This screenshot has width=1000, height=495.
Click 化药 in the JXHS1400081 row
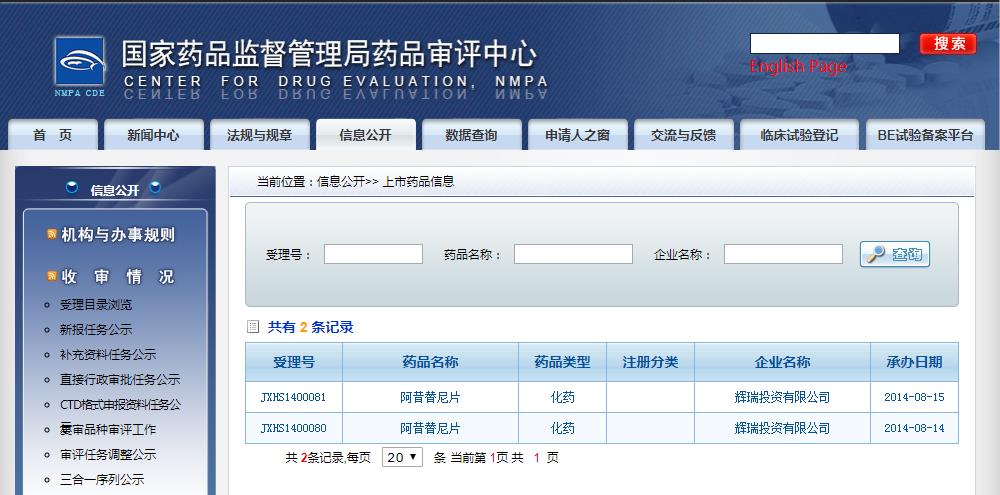(562, 397)
